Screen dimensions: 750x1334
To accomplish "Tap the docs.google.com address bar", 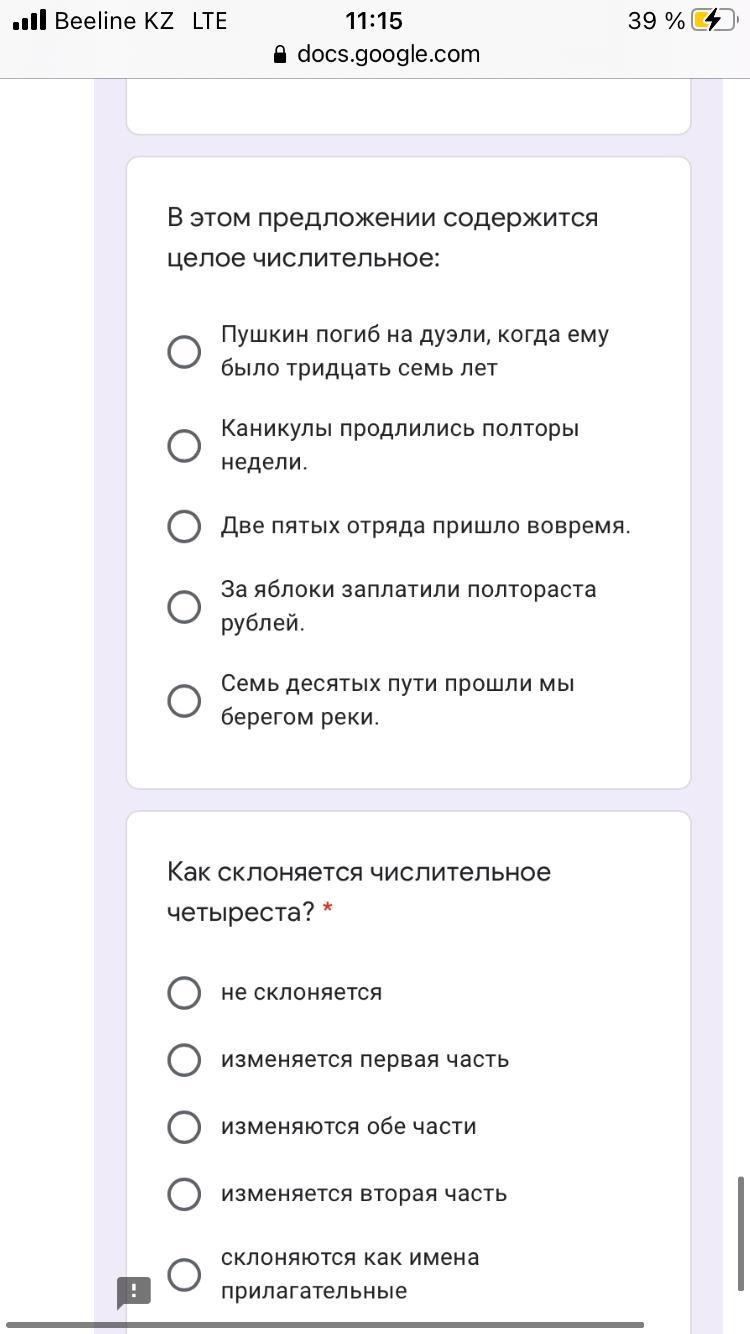I will [388, 54].
